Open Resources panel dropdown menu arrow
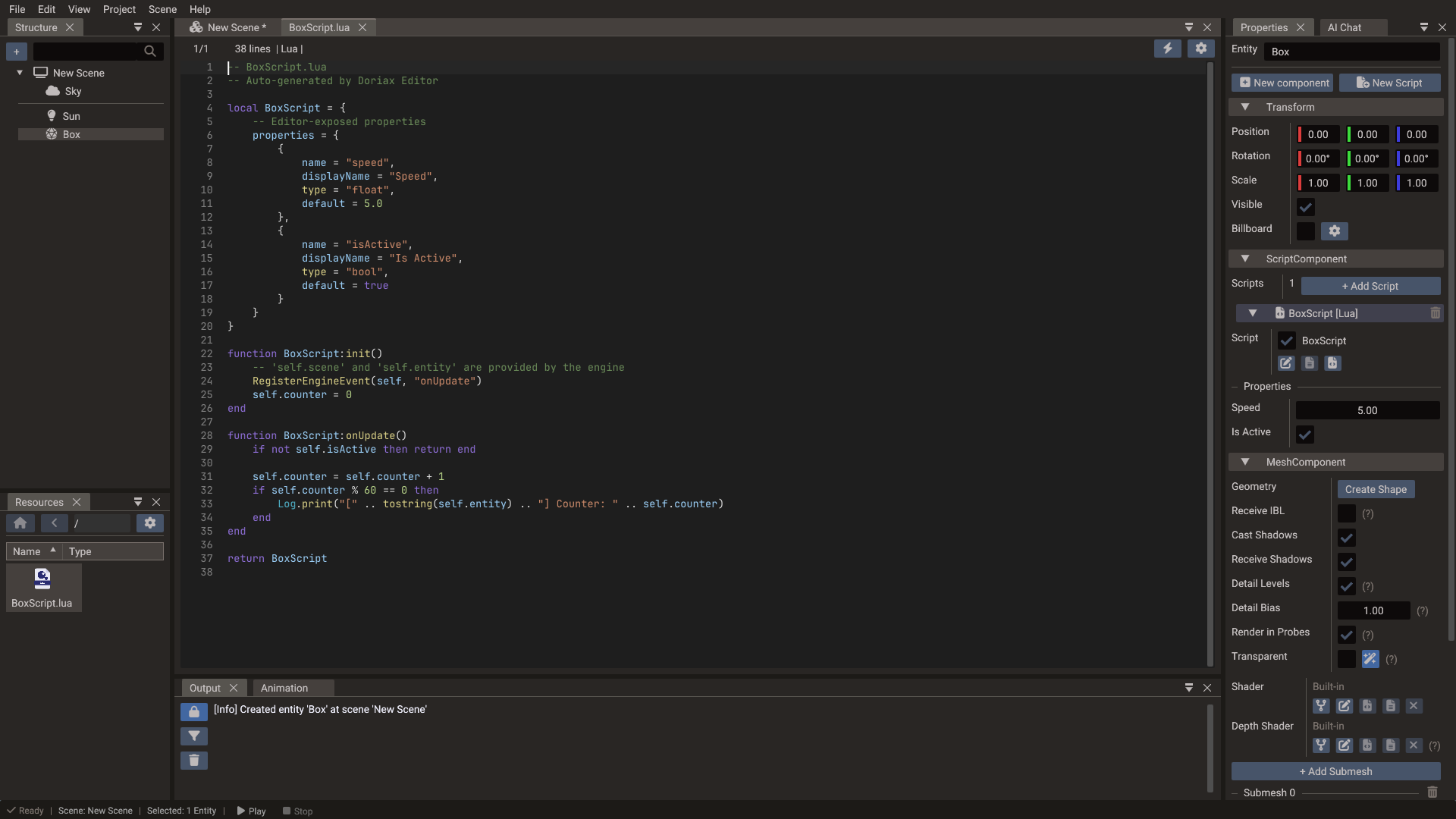The height and width of the screenshot is (819, 1456). tap(138, 502)
